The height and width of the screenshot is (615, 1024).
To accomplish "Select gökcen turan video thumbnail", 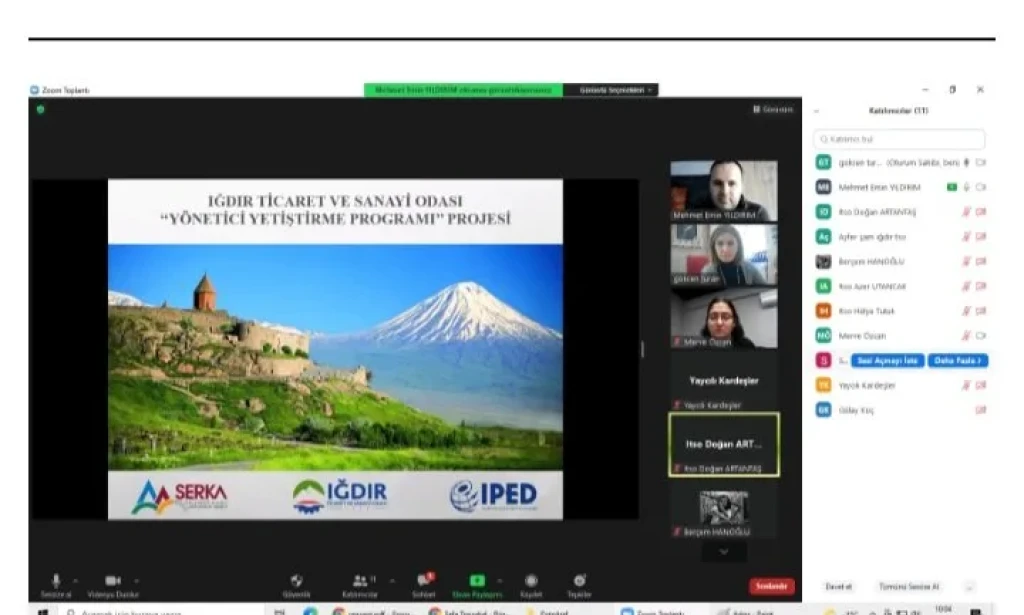I will 724,254.
